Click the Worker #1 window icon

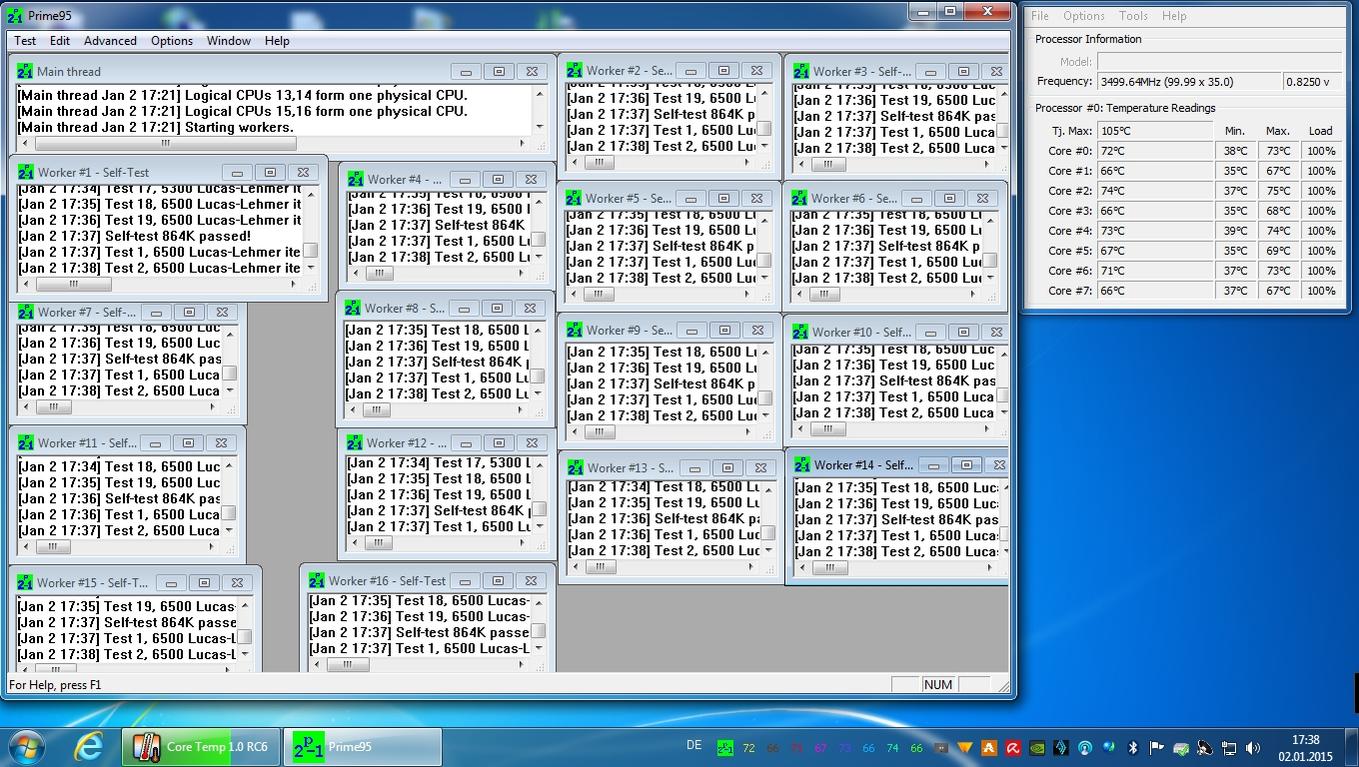pos(26,172)
